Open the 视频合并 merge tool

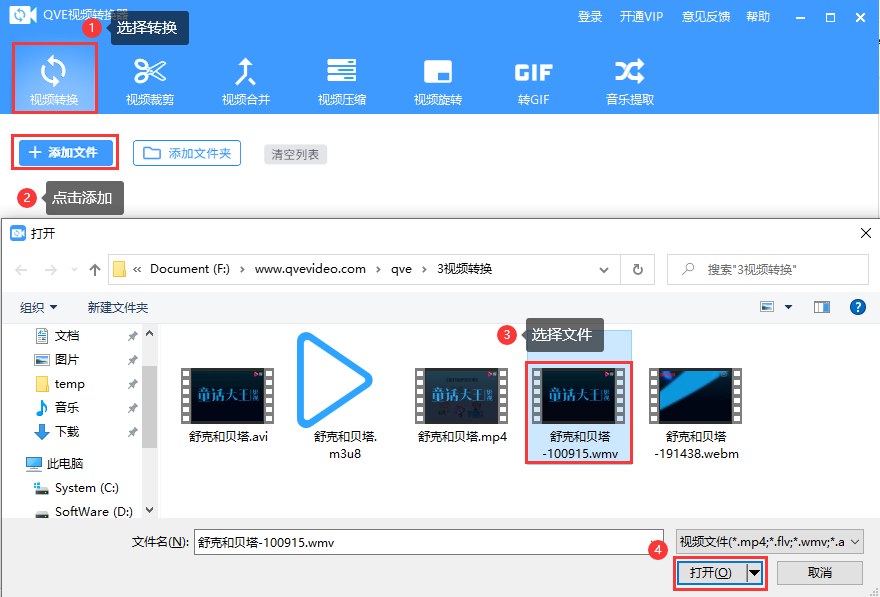point(246,81)
